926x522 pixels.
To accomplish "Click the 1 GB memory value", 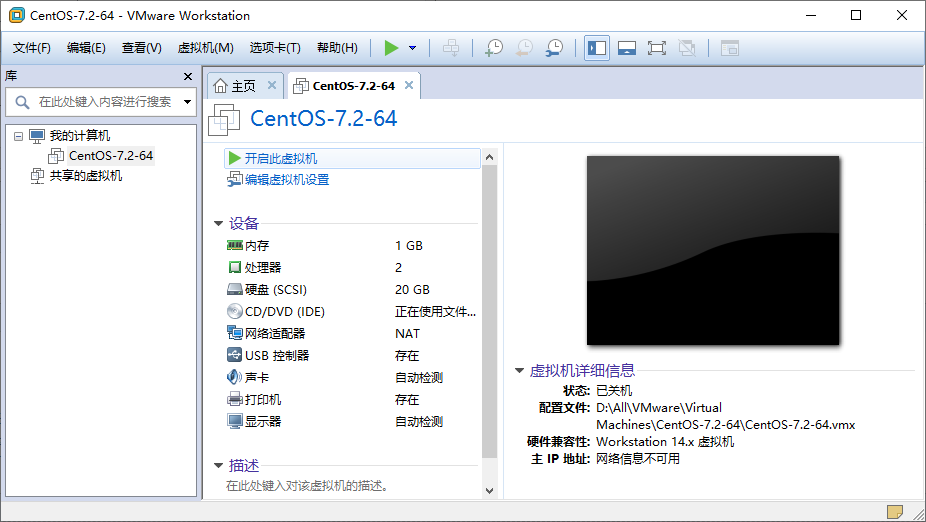I will (x=409, y=246).
